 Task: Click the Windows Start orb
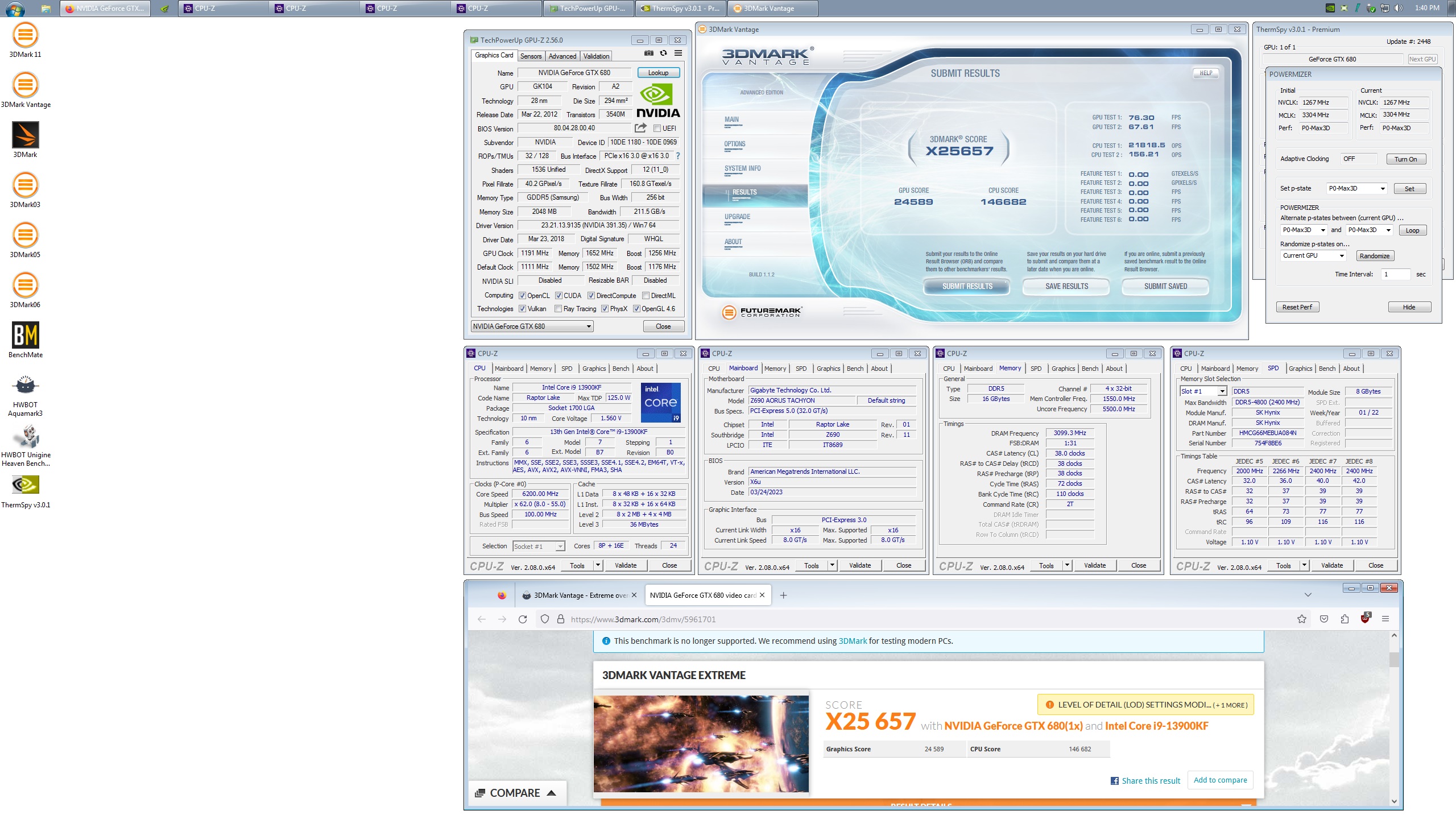click(x=15, y=9)
